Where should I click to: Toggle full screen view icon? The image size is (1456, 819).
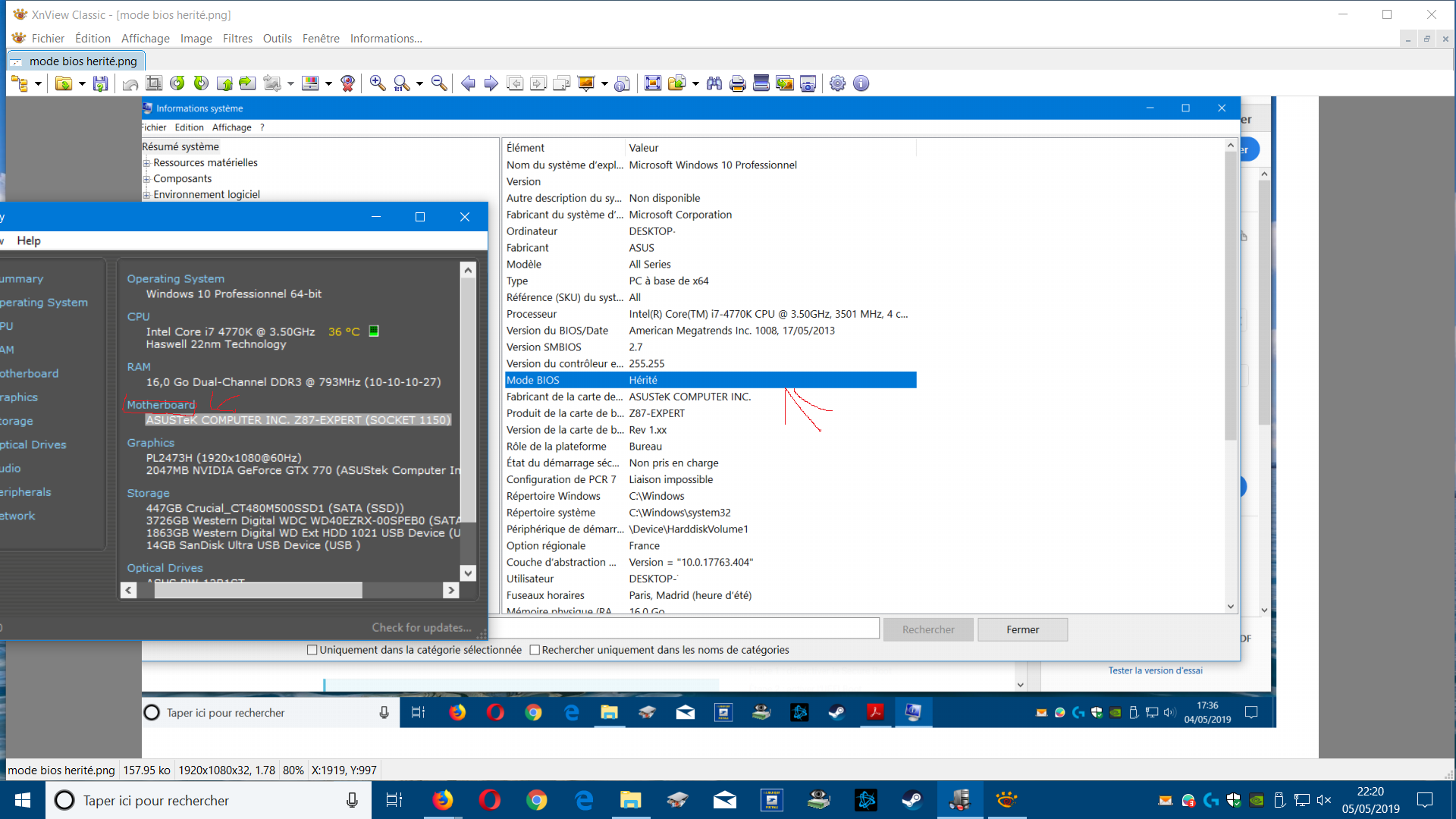click(x=652, y=83)
